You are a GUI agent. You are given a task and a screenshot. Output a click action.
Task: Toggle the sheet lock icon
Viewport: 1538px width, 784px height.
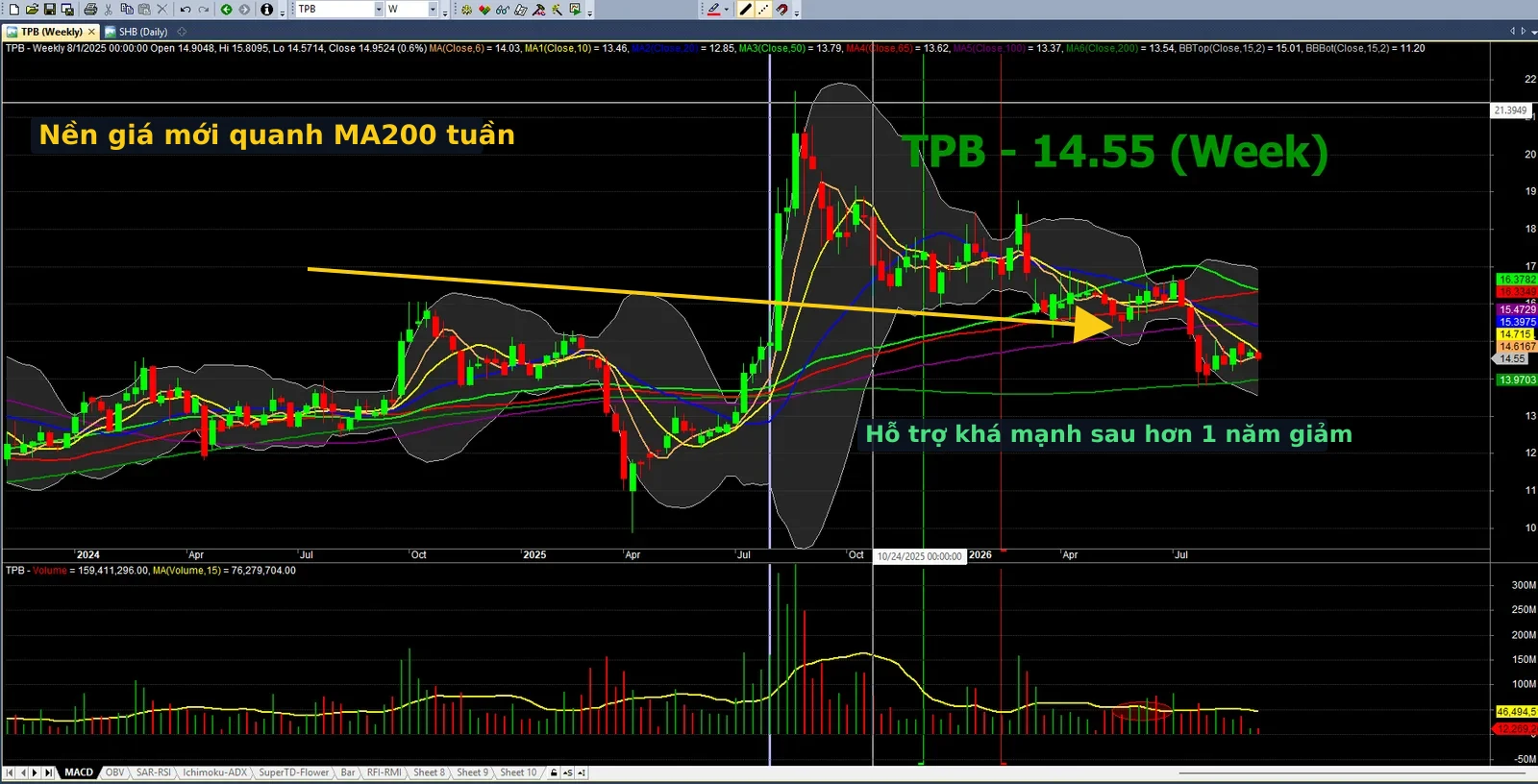click(554, 772)
